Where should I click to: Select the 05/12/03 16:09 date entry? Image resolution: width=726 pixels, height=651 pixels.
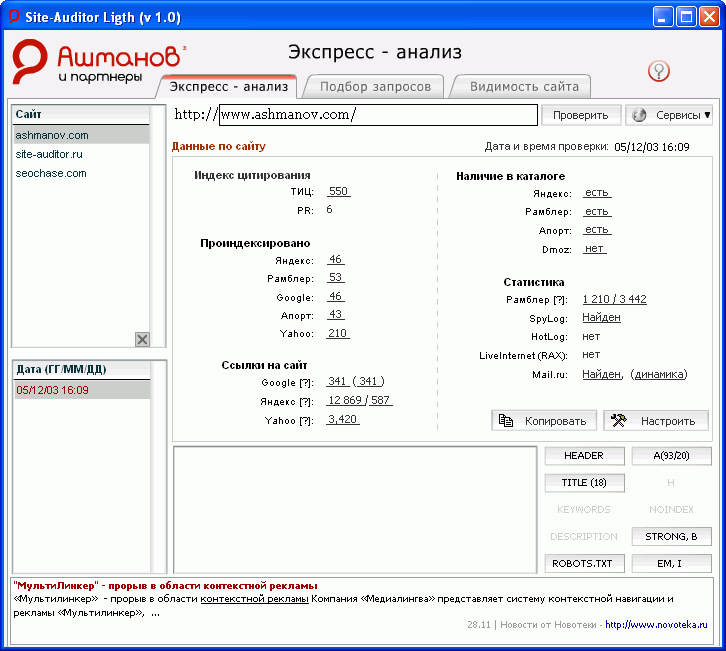click(81, 390)
